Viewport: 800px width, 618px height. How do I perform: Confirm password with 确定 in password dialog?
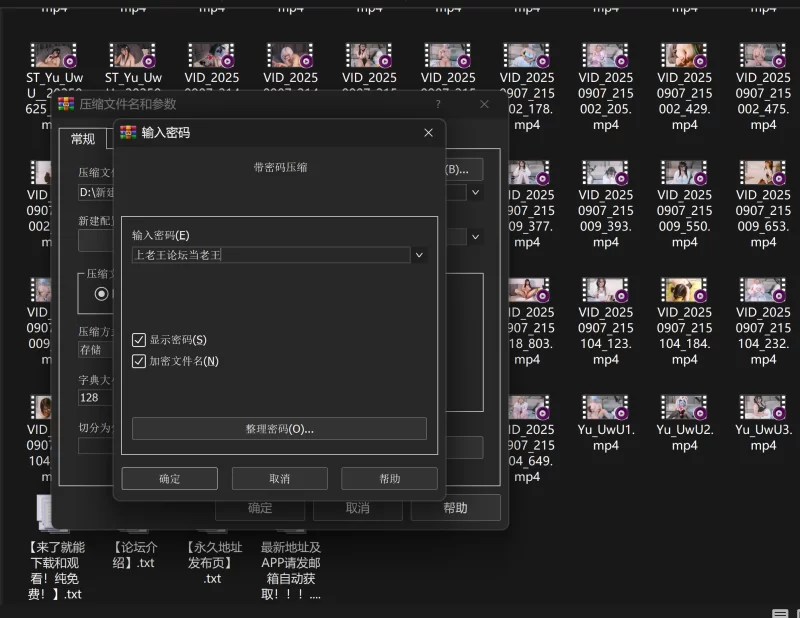click(169, 479)
